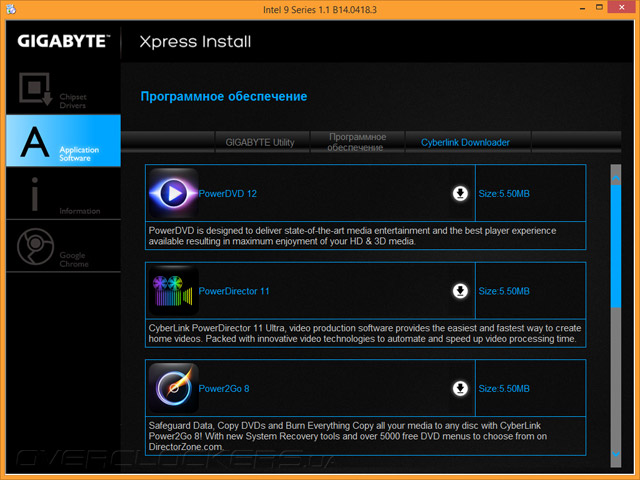Click the Power2Go 8 title link
Screen dimensions: 640x480
click(x=224, y=389)
